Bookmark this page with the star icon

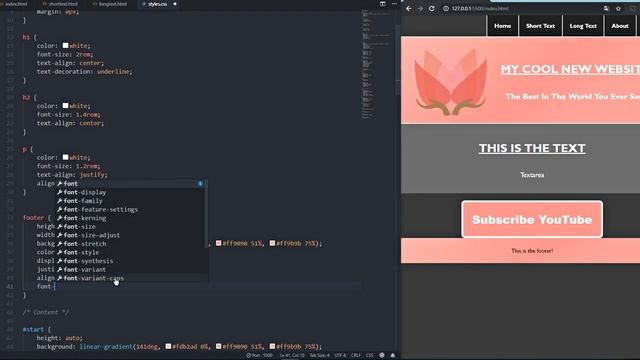coord(618,8)
